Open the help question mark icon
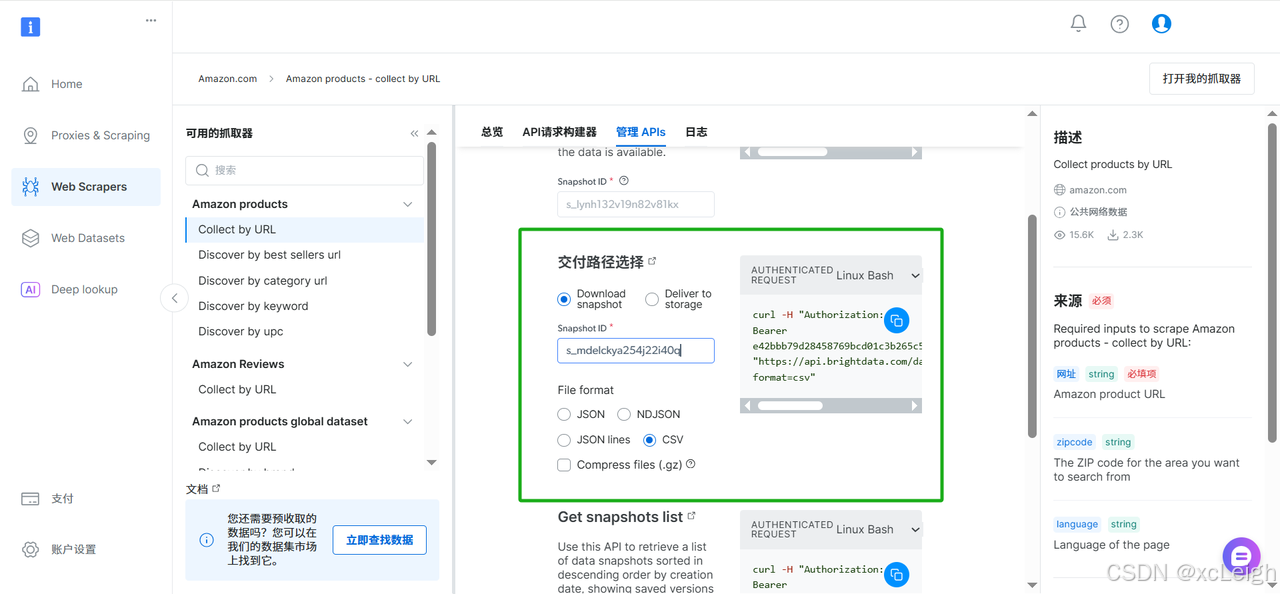The image size is (1280, 594). [x=1120, y=23]
